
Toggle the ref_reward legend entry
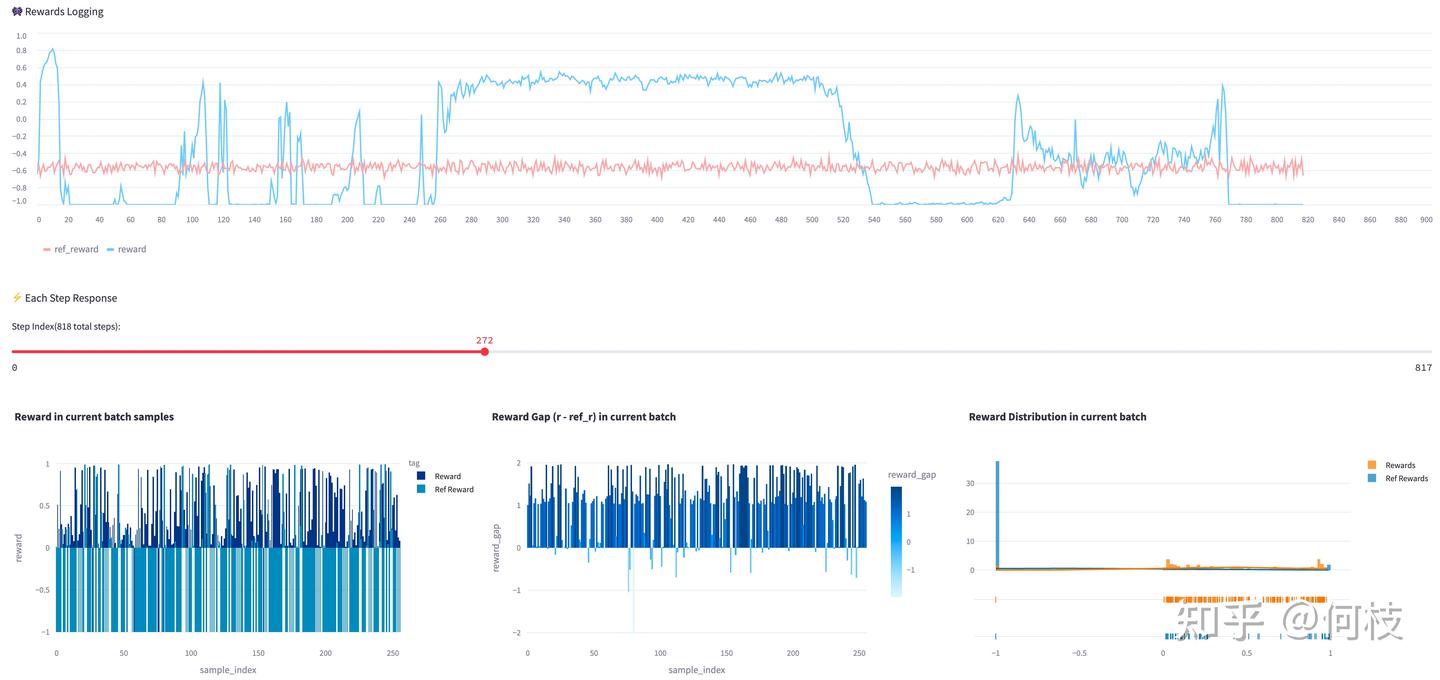(x=70, y=249)
